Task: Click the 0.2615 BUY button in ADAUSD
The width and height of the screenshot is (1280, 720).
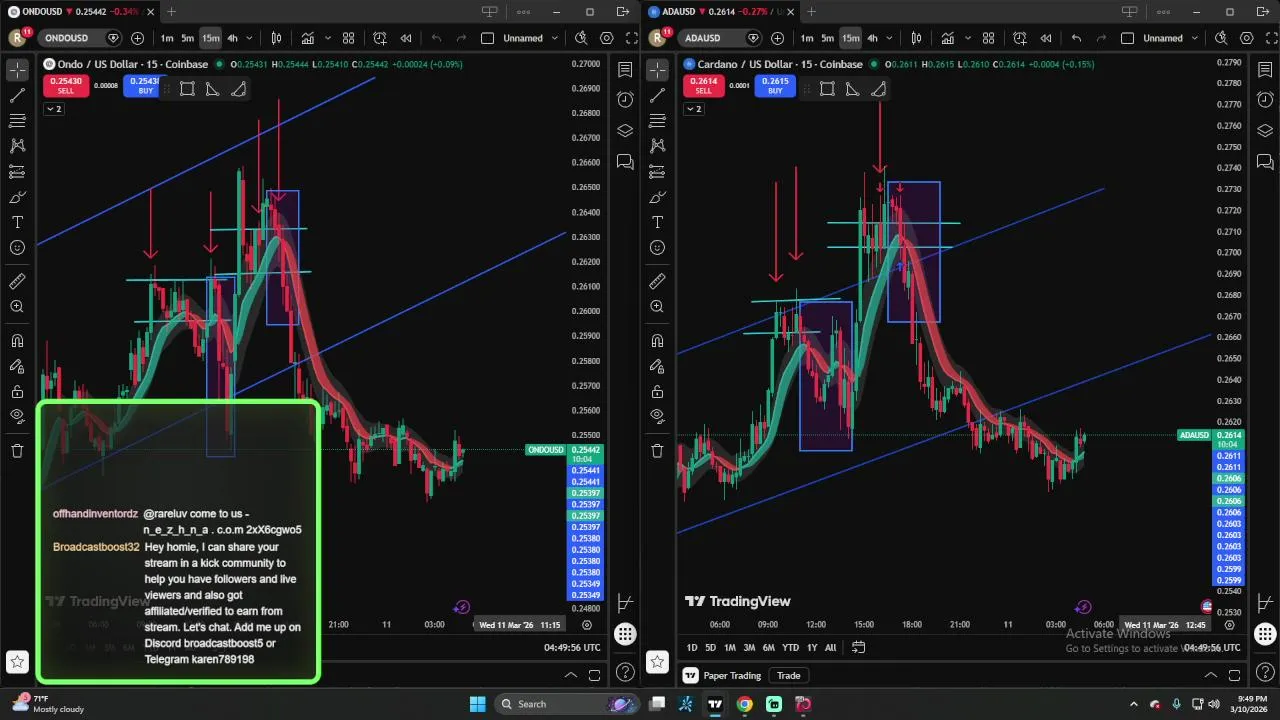Action: pyautogui.click(x=775, y=86)
